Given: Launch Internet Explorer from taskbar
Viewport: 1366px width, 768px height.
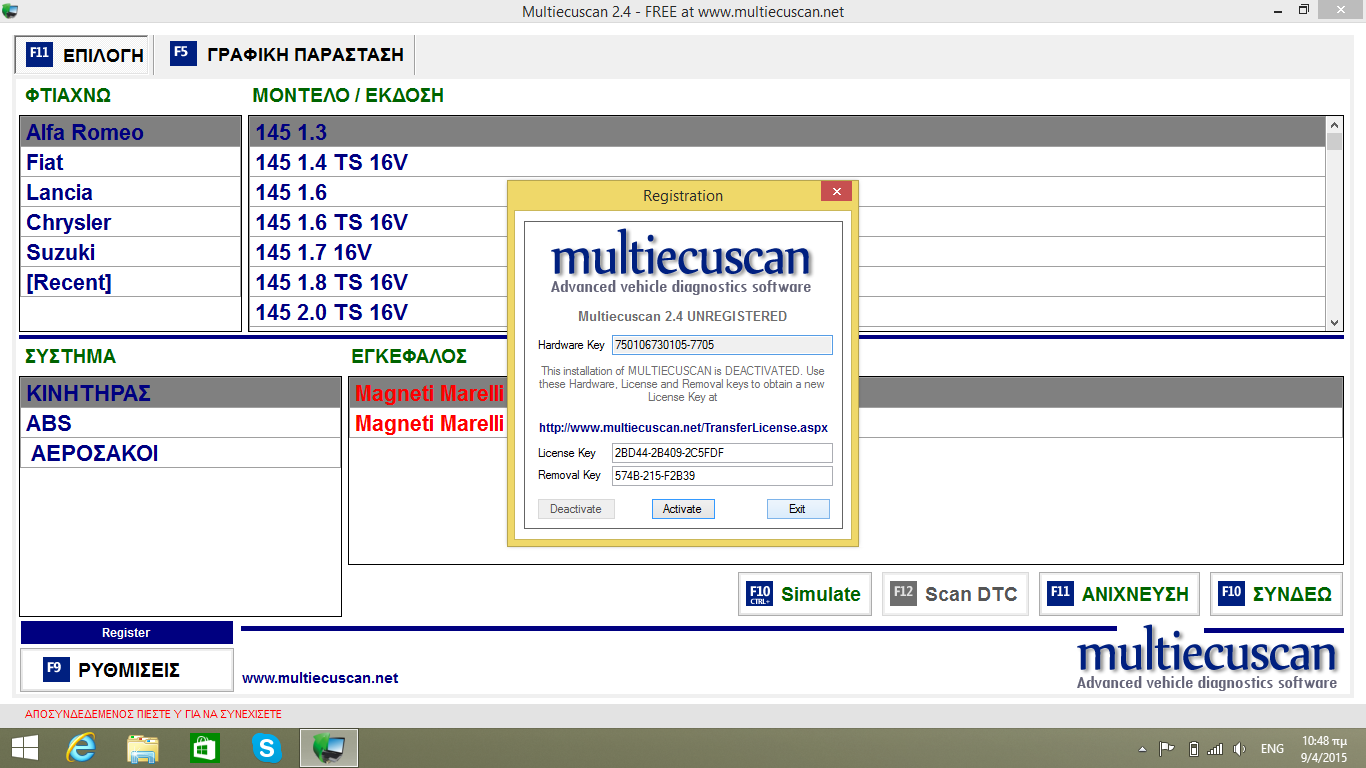Looking at the screenshot, I should [81, 748].
